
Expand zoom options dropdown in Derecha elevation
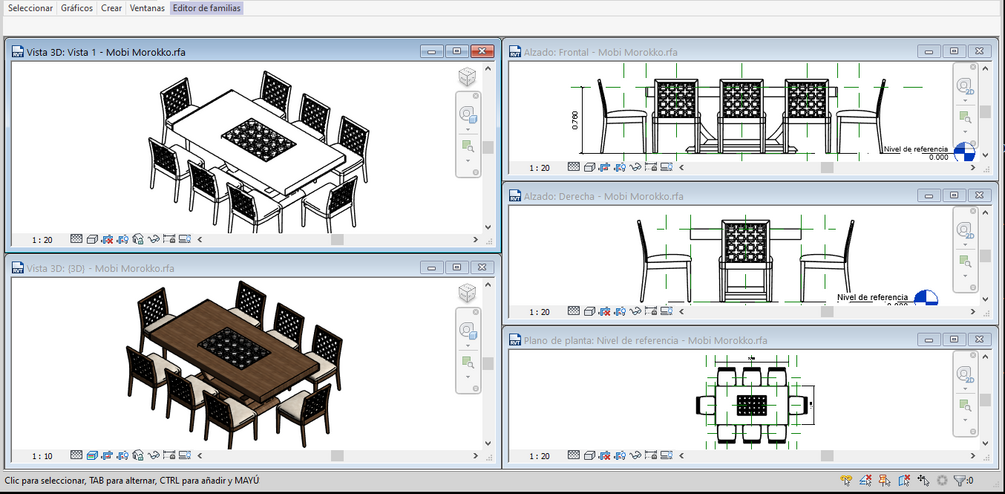[x=965, y=275]
